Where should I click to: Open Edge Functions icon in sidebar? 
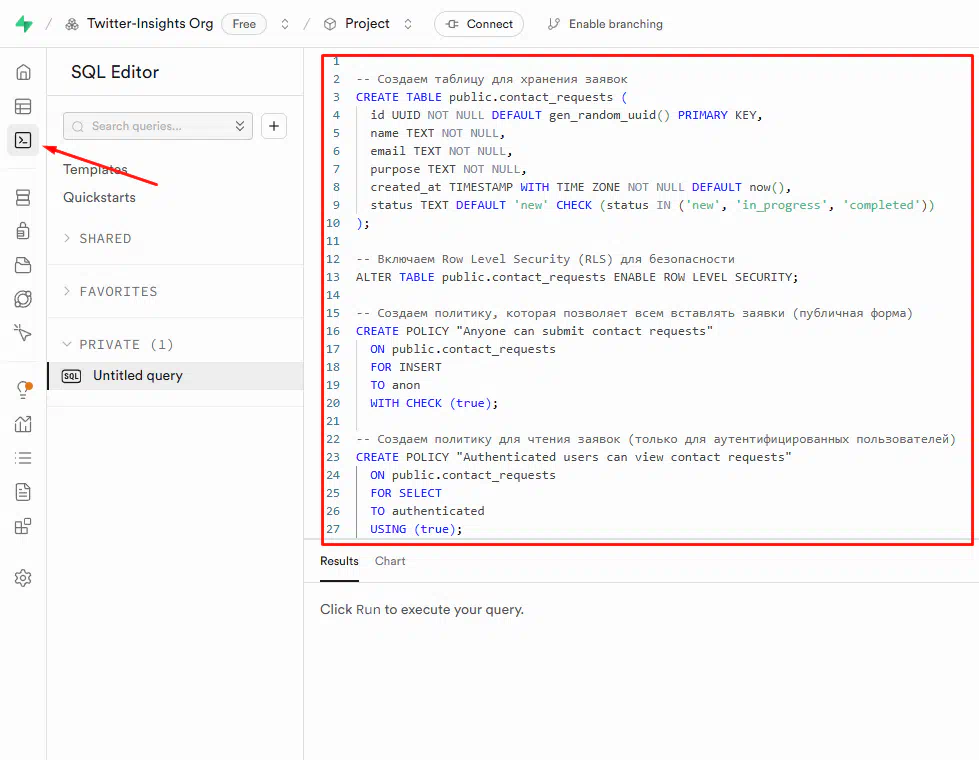coord(23,299)
